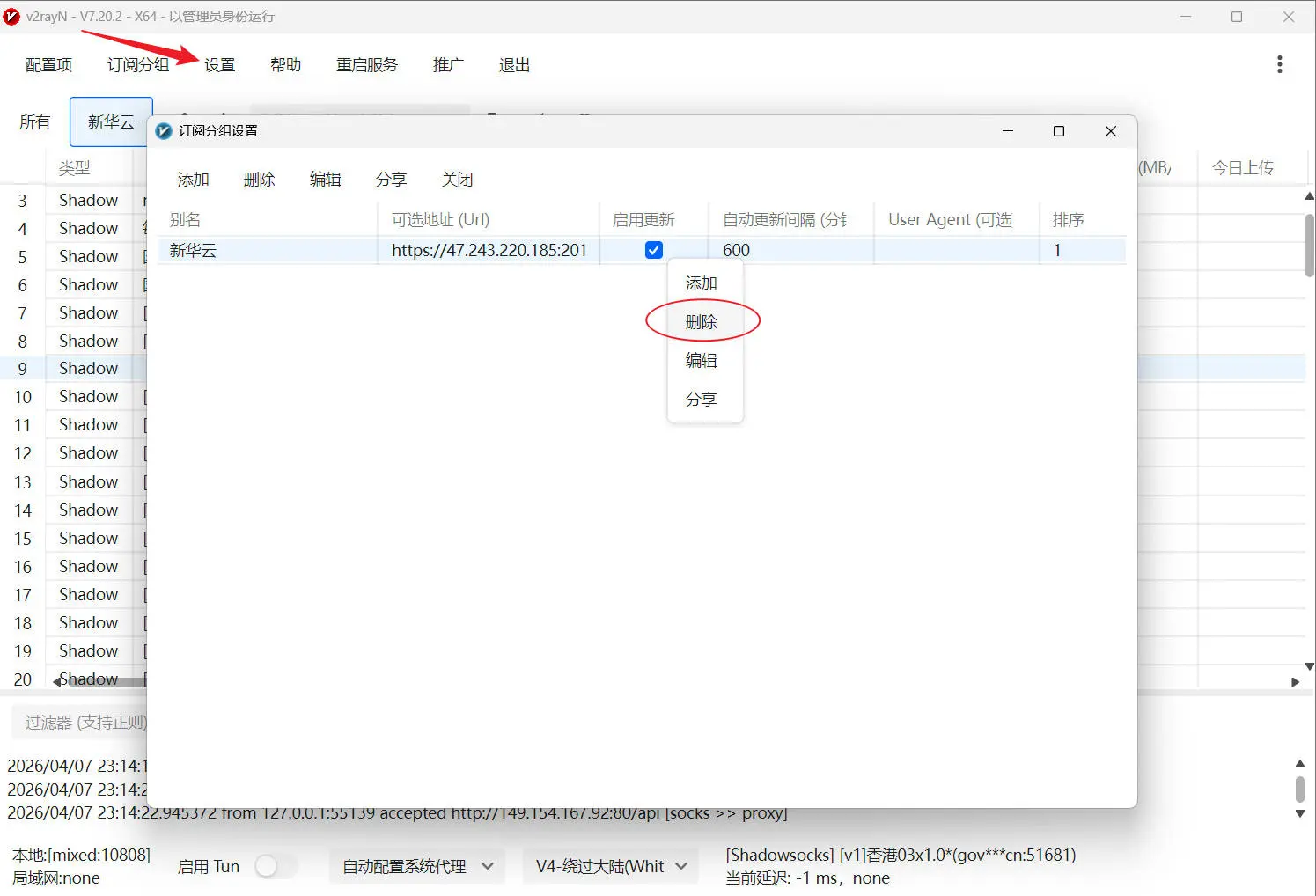Toggle the 启用 Tun switch
This screenshot has width=1316, height=896.
pos(276,865)
